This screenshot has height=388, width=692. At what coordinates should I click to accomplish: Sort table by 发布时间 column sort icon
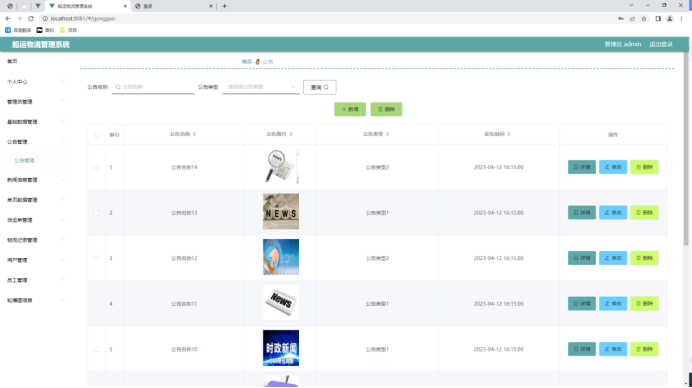[509, 134]
